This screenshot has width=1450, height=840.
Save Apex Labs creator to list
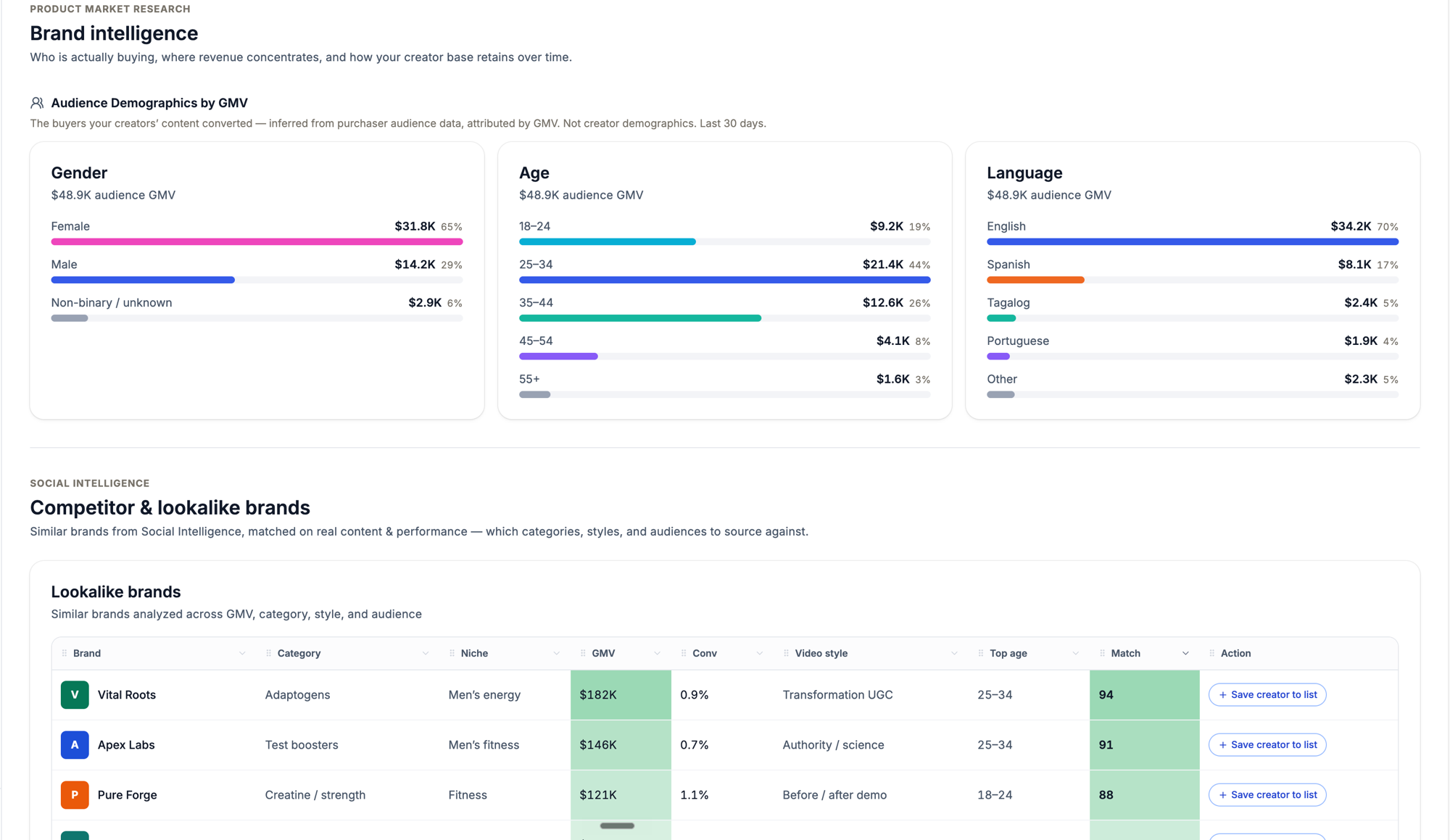(1267, 744)
